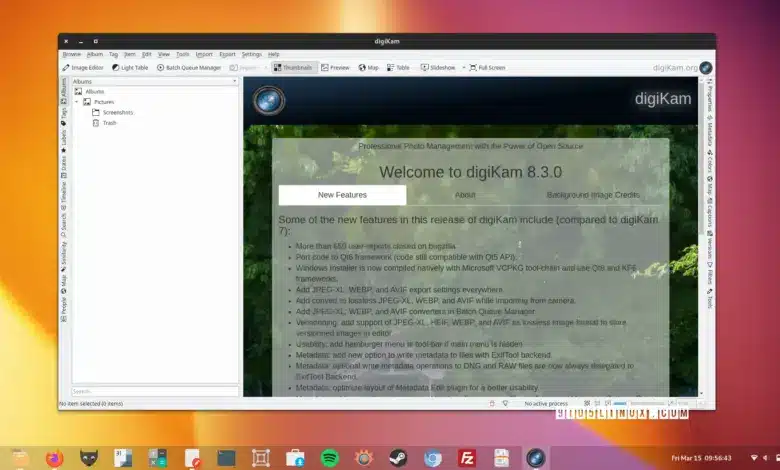
Task: Switch to Table view mode
Action: (398, 68)
